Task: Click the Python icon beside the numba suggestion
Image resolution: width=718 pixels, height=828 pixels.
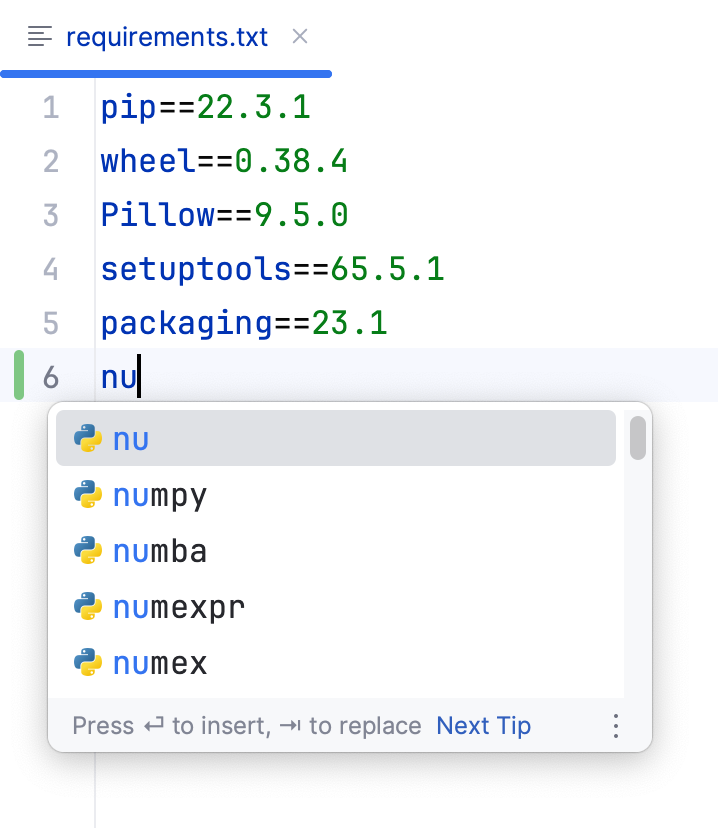Action: 89,550
